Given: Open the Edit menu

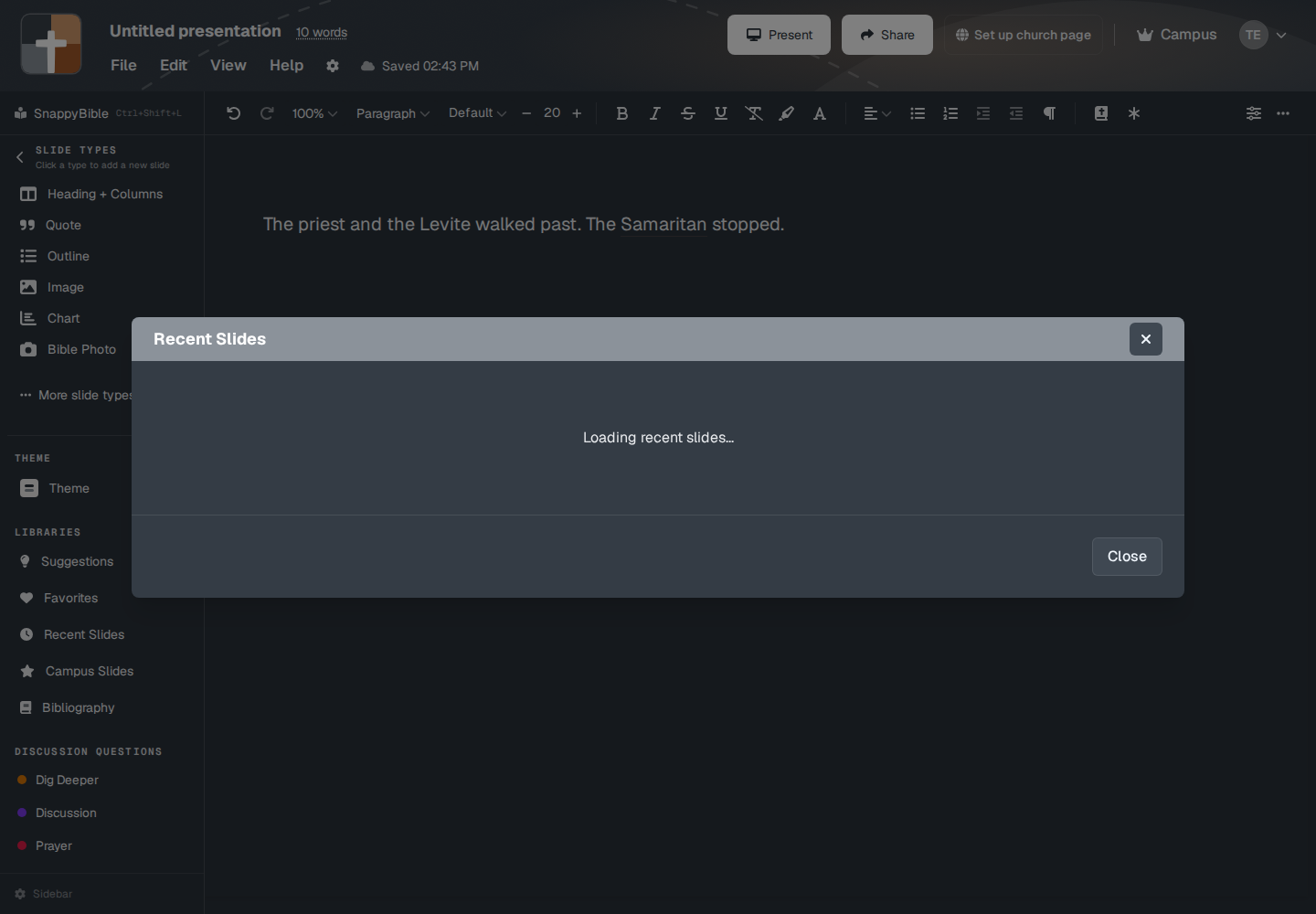Looking at the screenshot, I should 174,66.
